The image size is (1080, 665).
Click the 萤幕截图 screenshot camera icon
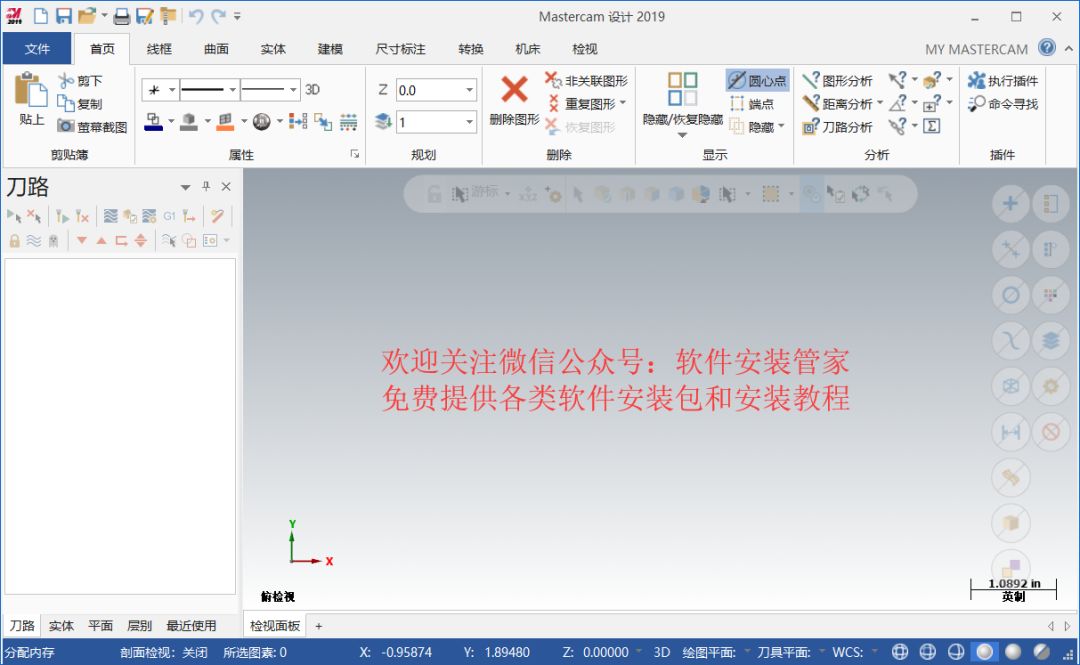pos(66,127)
